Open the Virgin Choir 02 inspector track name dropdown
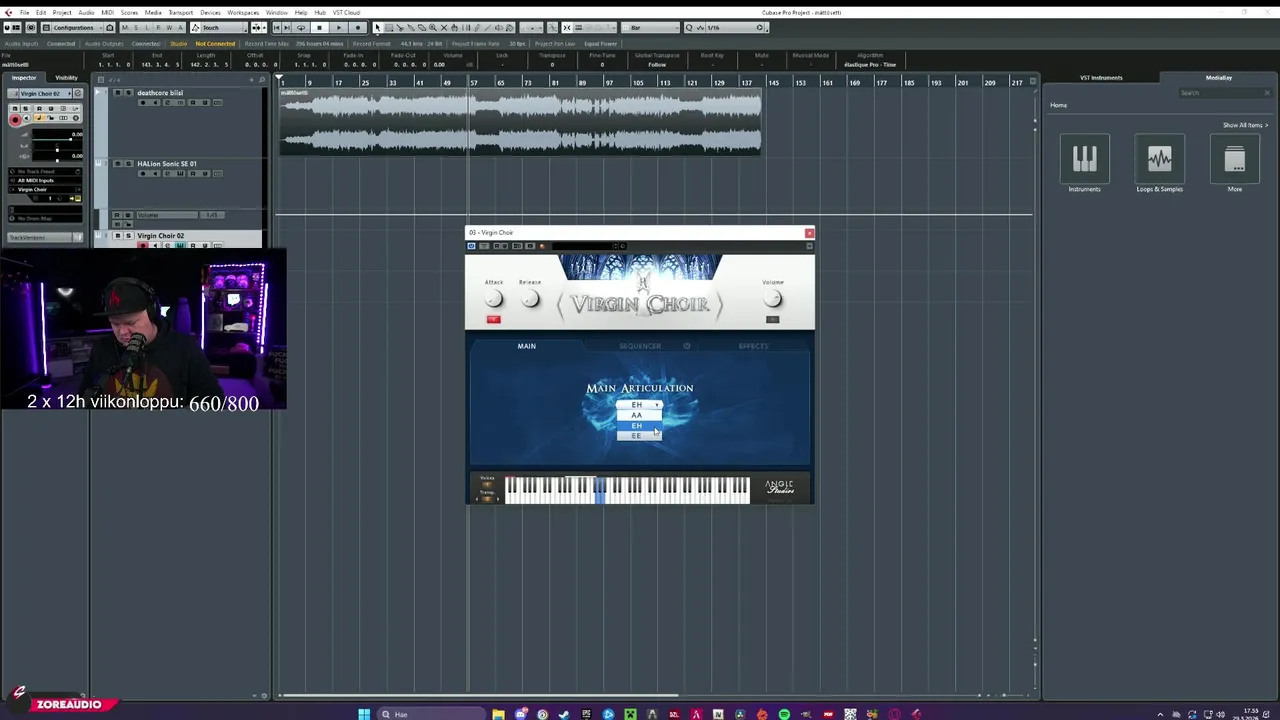Image resolution: width=1280 pixels, height=720 pixels. 45,94
